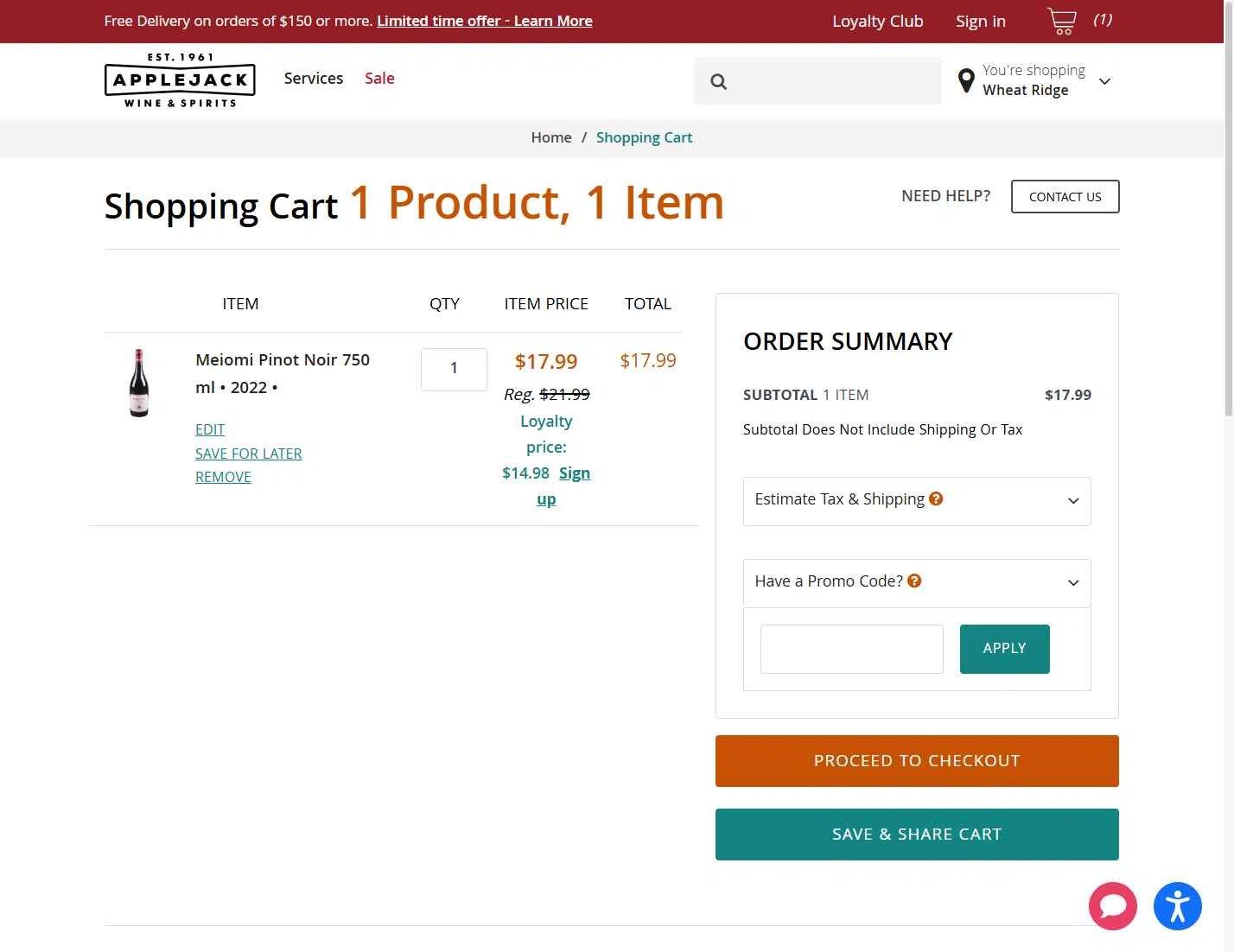Click the Meiomi wine bottle thumbnail
The image size is (1234, 952).
tap(139, 383)
